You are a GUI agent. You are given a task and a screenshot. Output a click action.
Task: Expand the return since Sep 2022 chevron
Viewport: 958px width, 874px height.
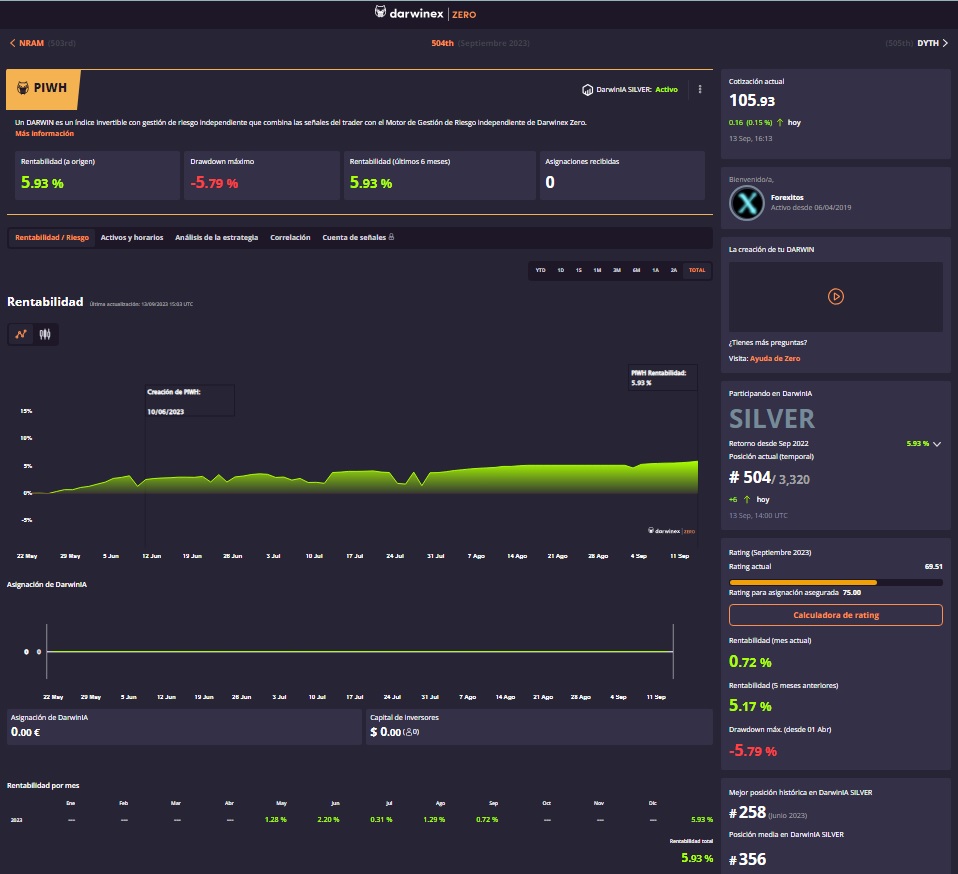(937, 443)
